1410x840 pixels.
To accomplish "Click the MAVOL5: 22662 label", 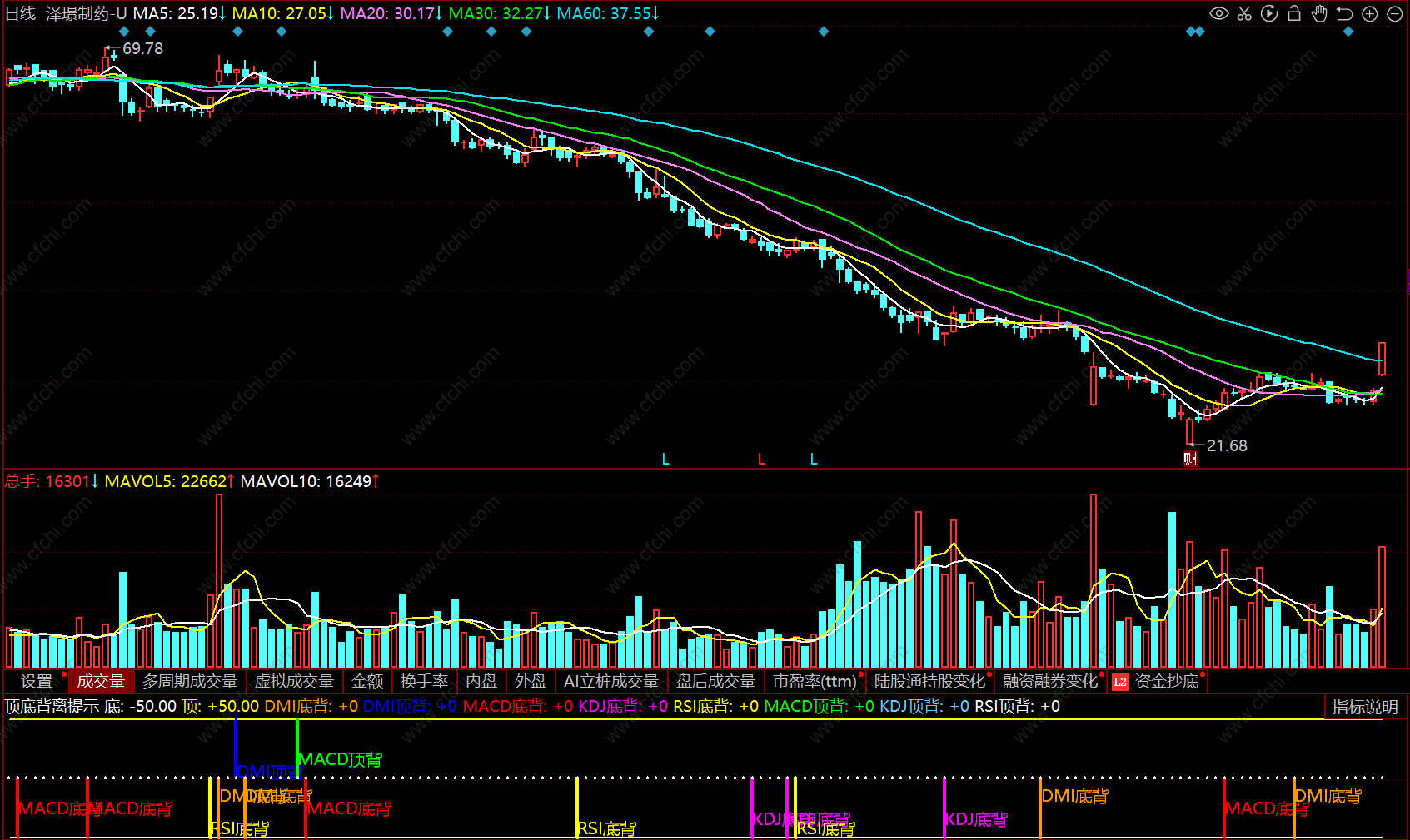I will 169,481.
